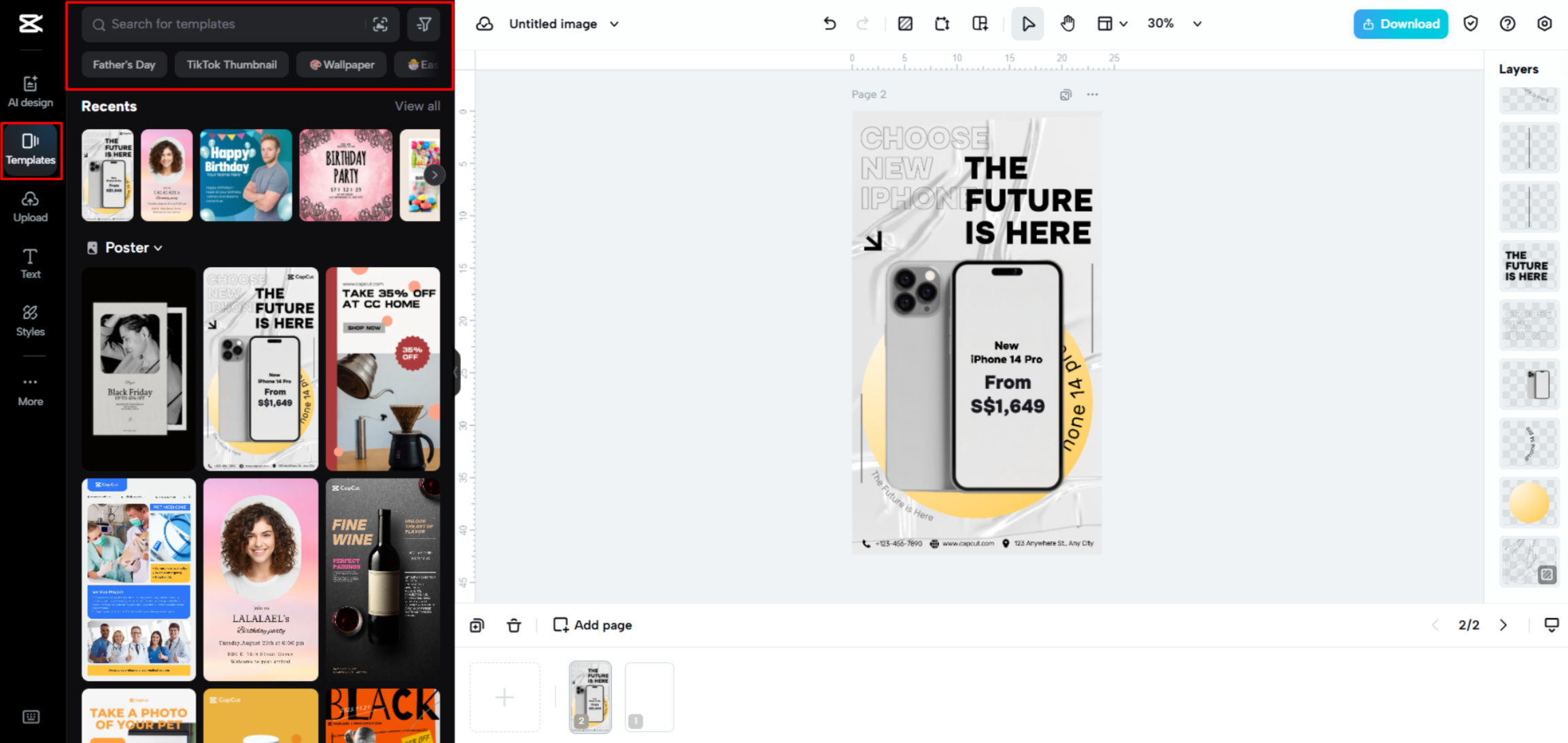Activate the Hand pan tool
The height and width of the screenshot is (743, 1568).
point(1067,23)
